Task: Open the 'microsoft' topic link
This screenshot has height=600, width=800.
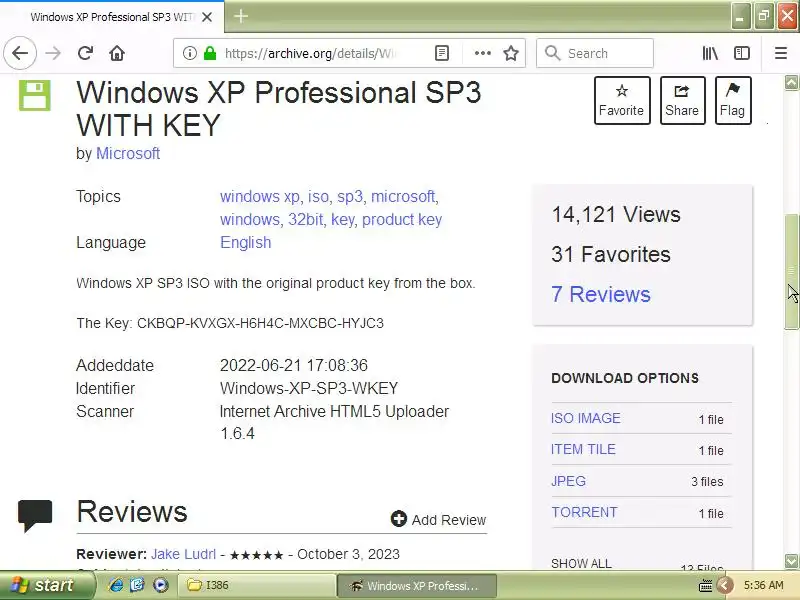Action: [403, 197]
